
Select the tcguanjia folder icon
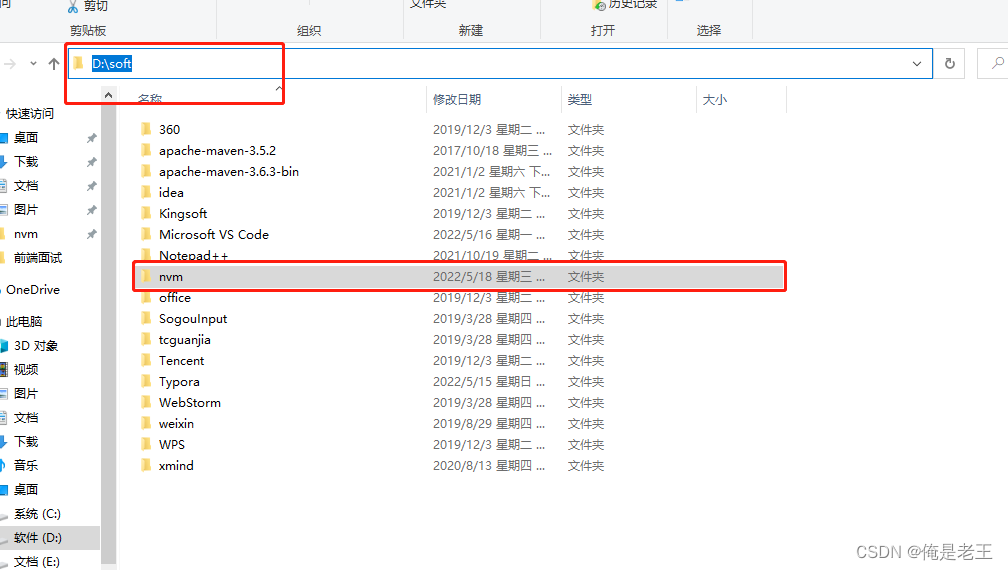click(x=146, y=339)
